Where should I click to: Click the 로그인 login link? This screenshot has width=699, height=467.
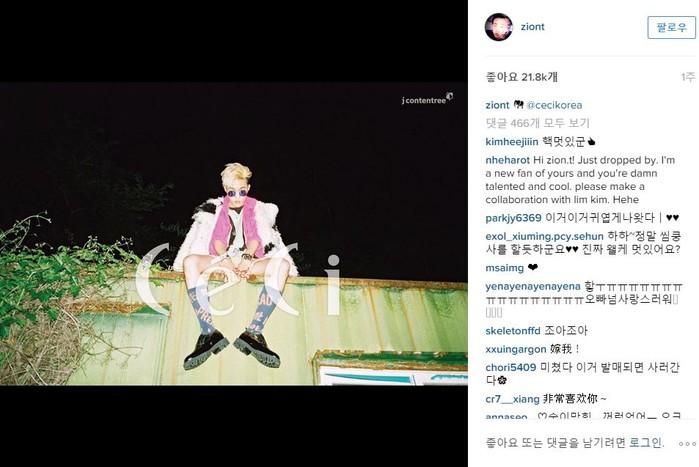[646, 443]
